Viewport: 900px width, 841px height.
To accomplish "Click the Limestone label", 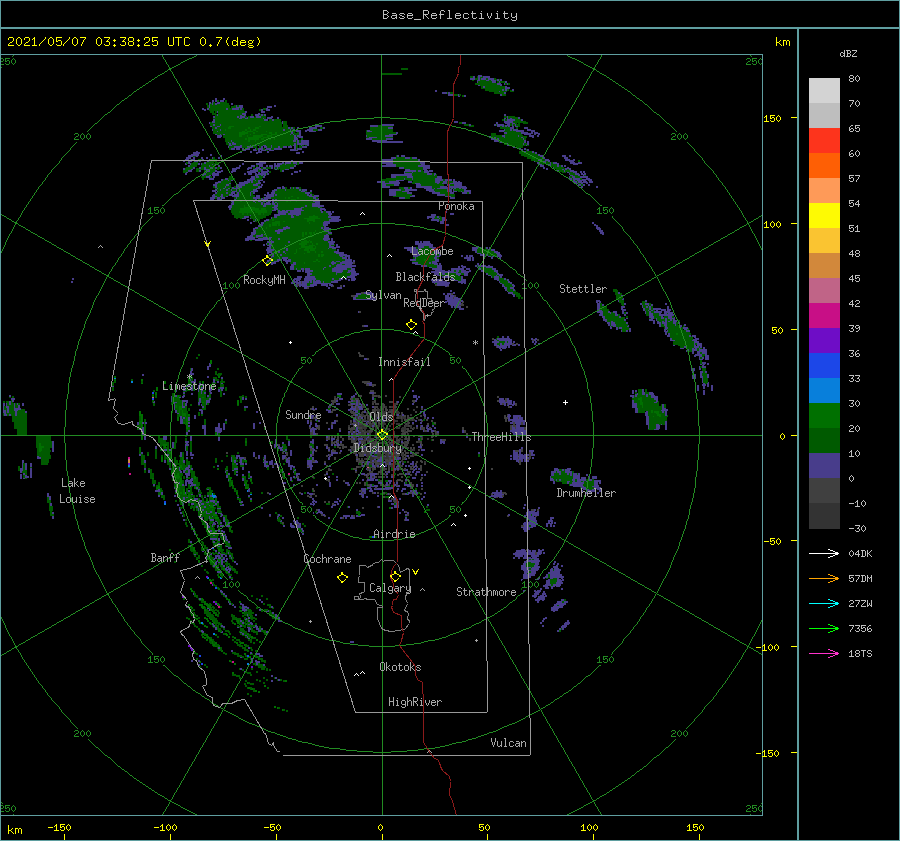I will [x=189, y=386].
